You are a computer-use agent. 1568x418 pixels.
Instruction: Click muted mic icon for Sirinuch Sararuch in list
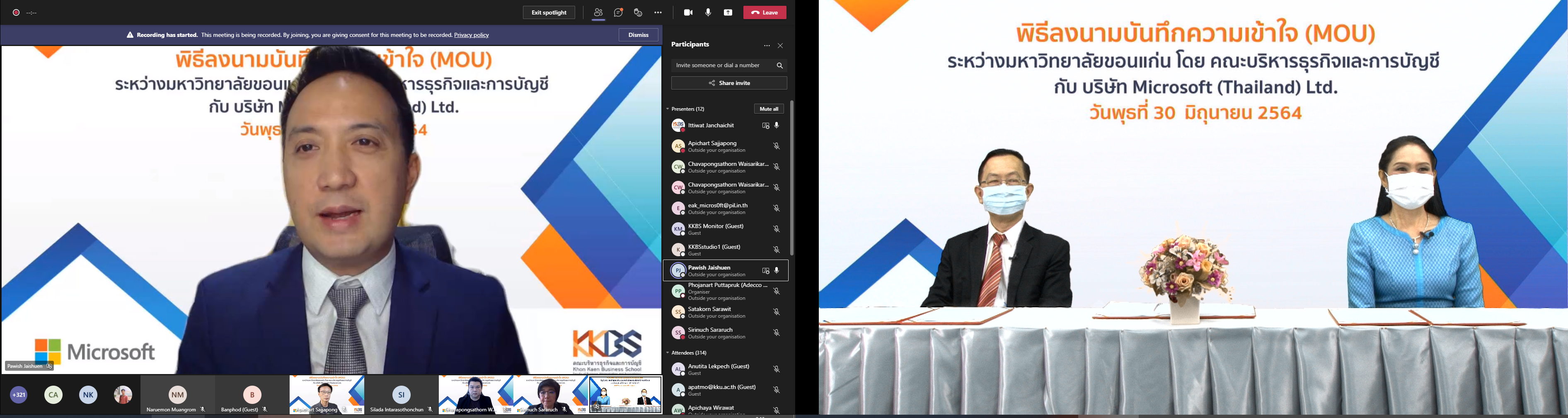777,333
